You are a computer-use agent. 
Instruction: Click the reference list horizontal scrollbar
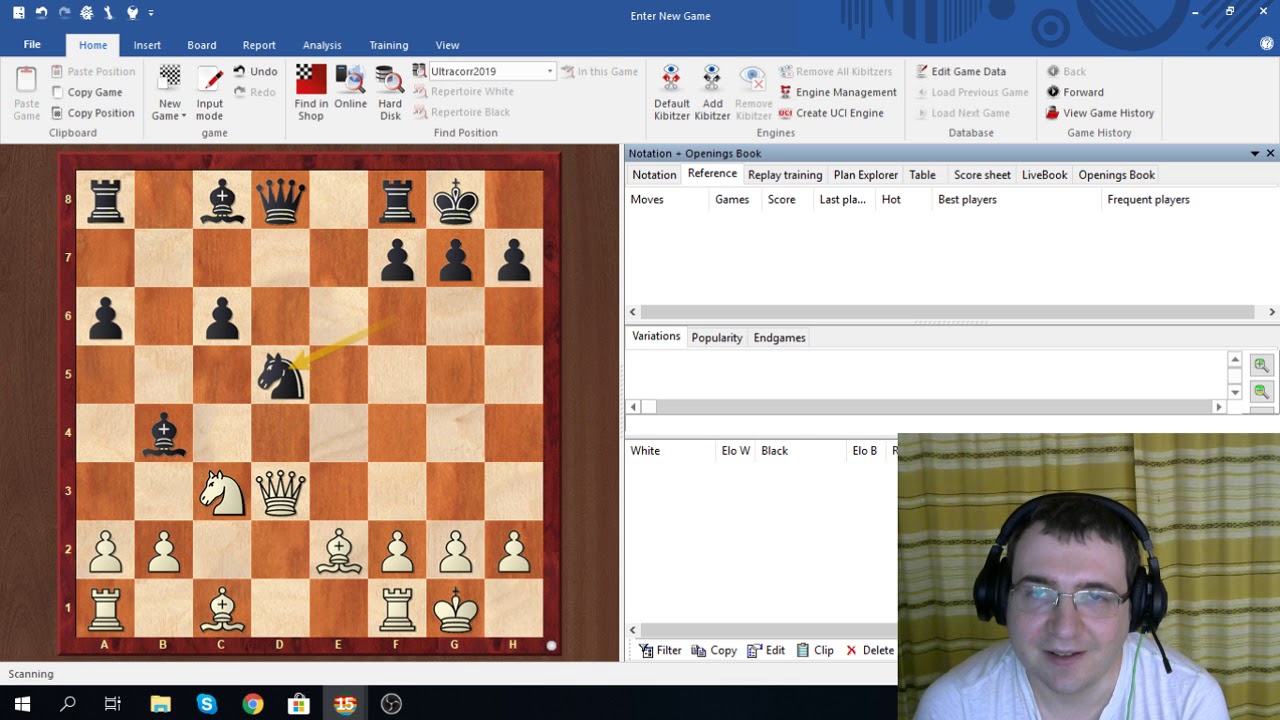pyautogui.click(x=946, y=312)
